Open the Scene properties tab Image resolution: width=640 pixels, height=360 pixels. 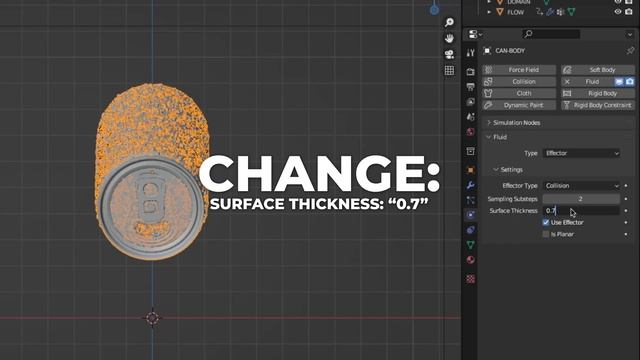point(471,117)
